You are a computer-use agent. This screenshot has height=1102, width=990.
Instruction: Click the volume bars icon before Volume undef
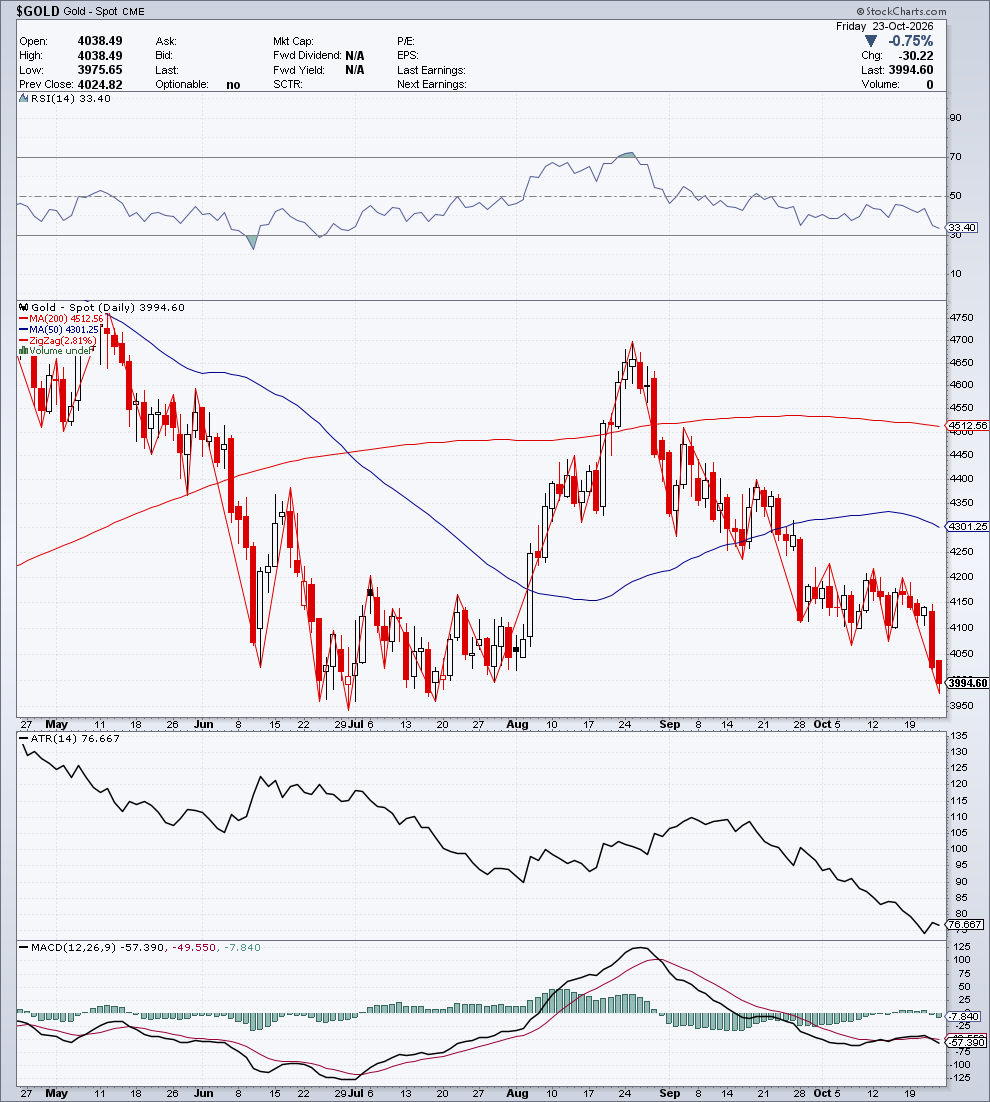tap(23, 351)
